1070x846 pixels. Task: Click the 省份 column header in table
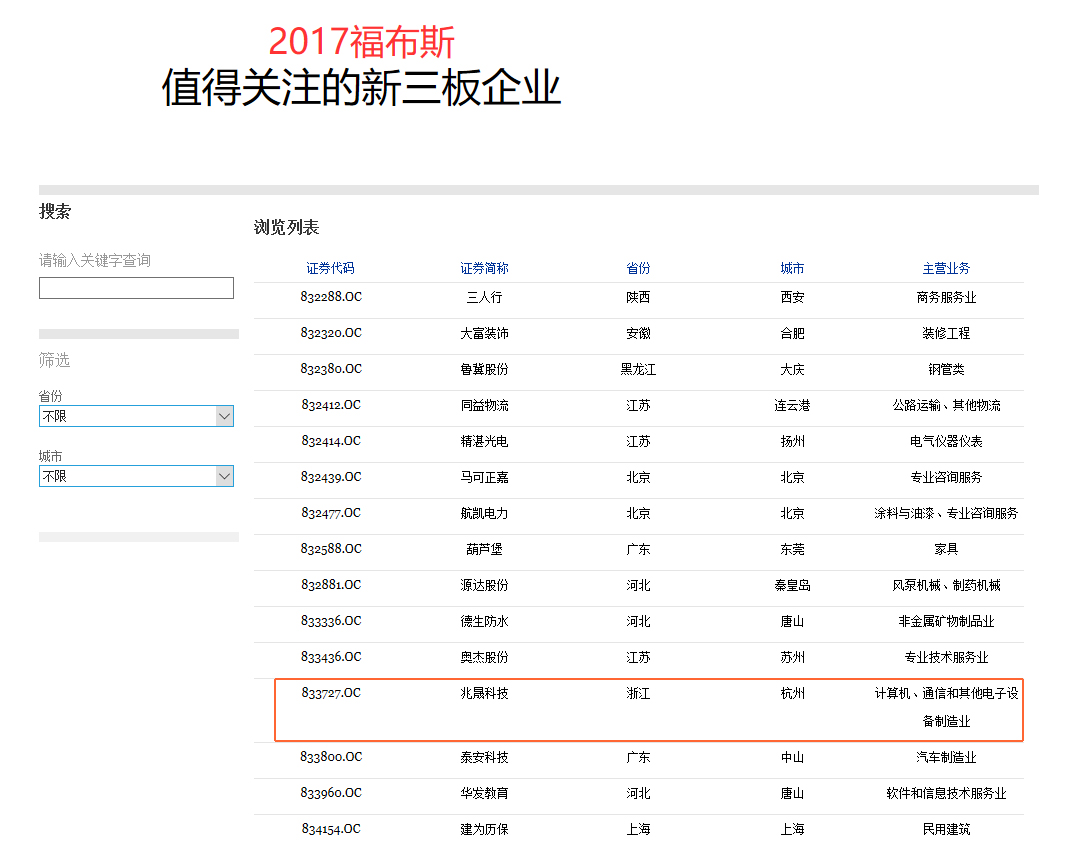pos(638,268)
